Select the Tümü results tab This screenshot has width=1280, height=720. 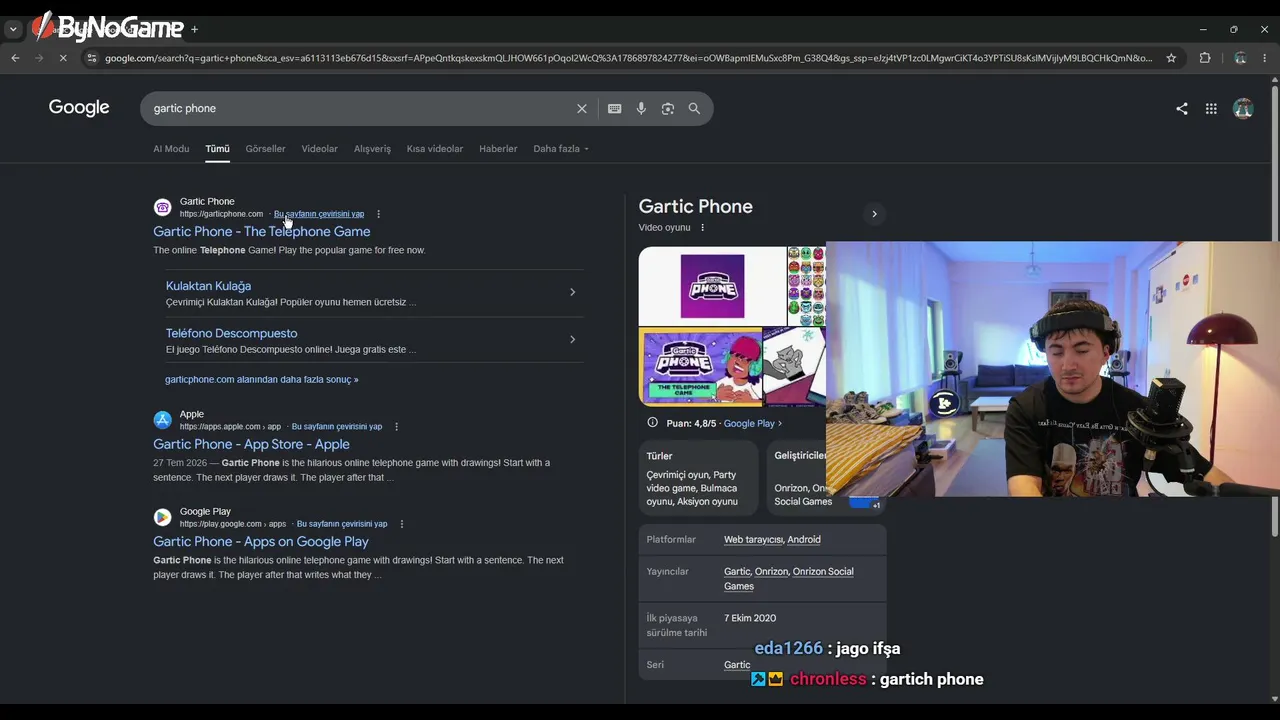[x=217, y=149]
